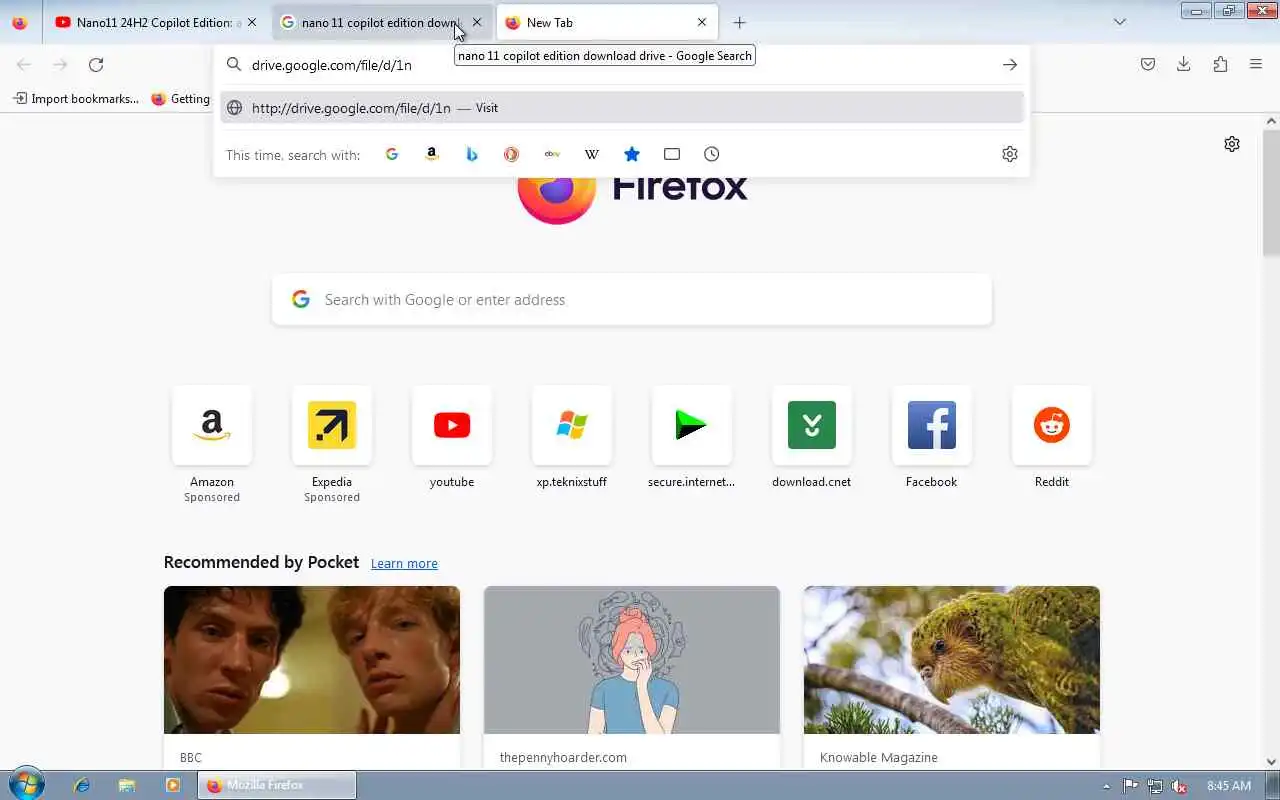Open the Windows Start button
This screenshot has height=800, width=1280.
point(26,785)
